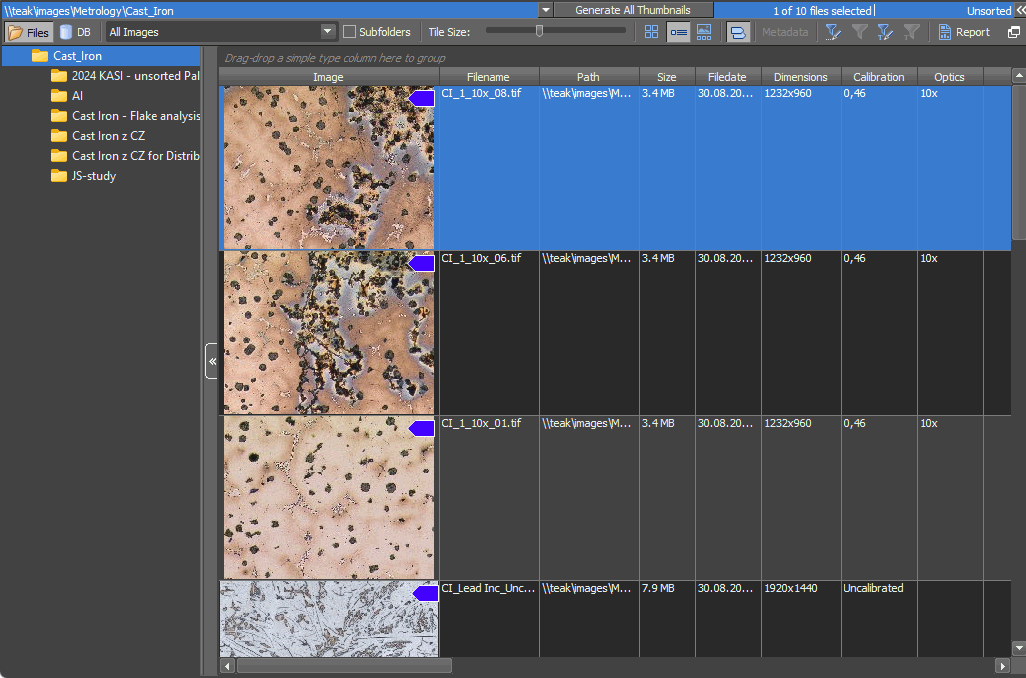Switch to tile thumbnails view
The image size is (1026, 678).
(651, 31)
